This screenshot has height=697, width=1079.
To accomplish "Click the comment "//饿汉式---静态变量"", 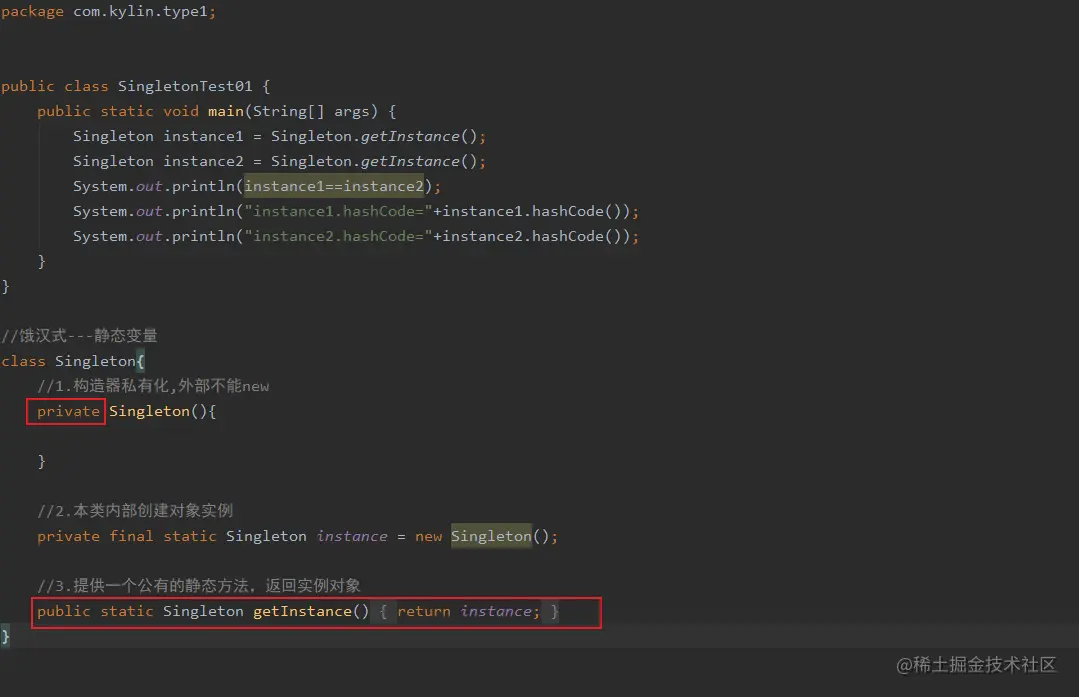I will [x=79, y=336].
